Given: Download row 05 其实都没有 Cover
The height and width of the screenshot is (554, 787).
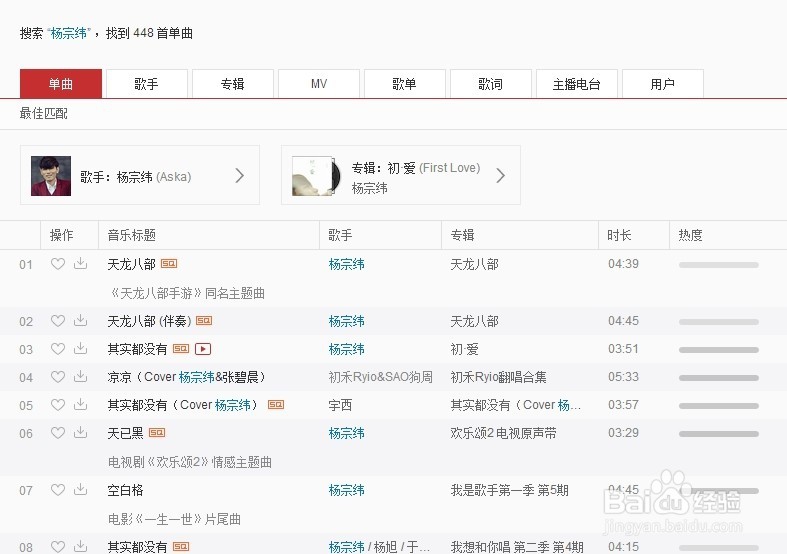Looking at the screenshot, I should [x=80, y=404].
